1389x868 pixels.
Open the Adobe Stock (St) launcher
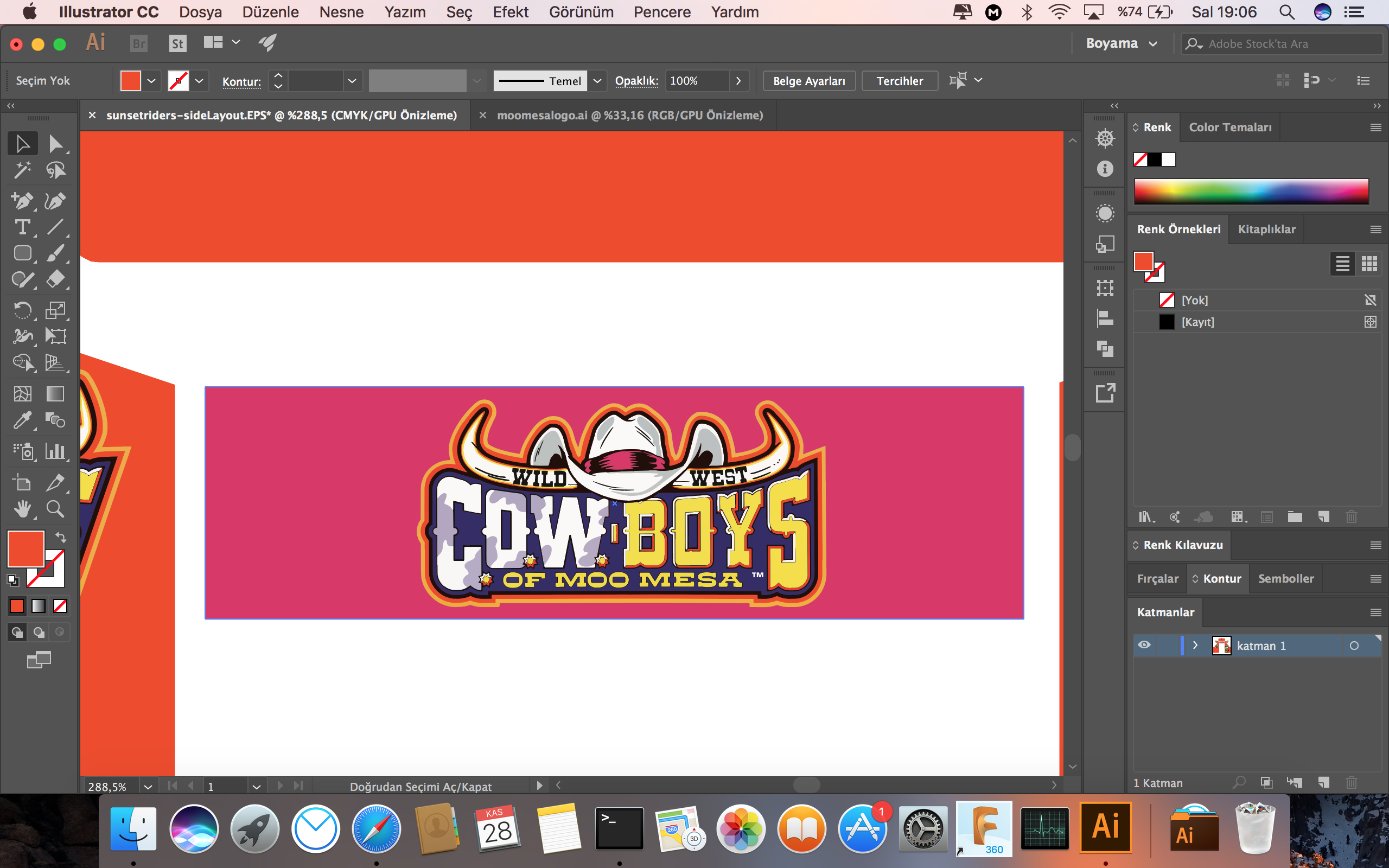pyautogui.click(x=178, y=43)
